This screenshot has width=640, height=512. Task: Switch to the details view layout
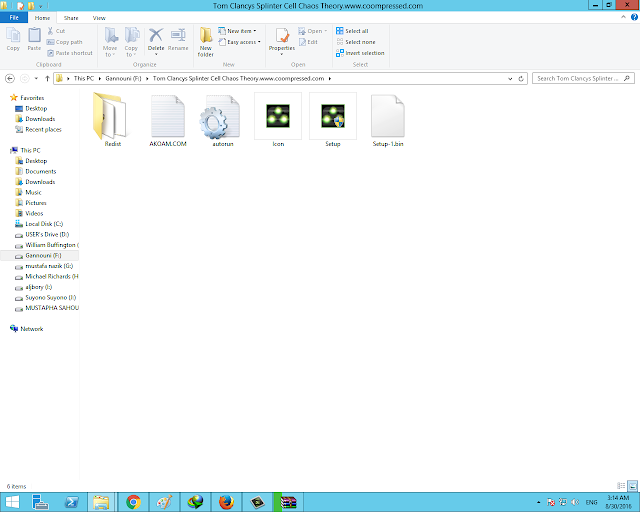click(621, 486)
